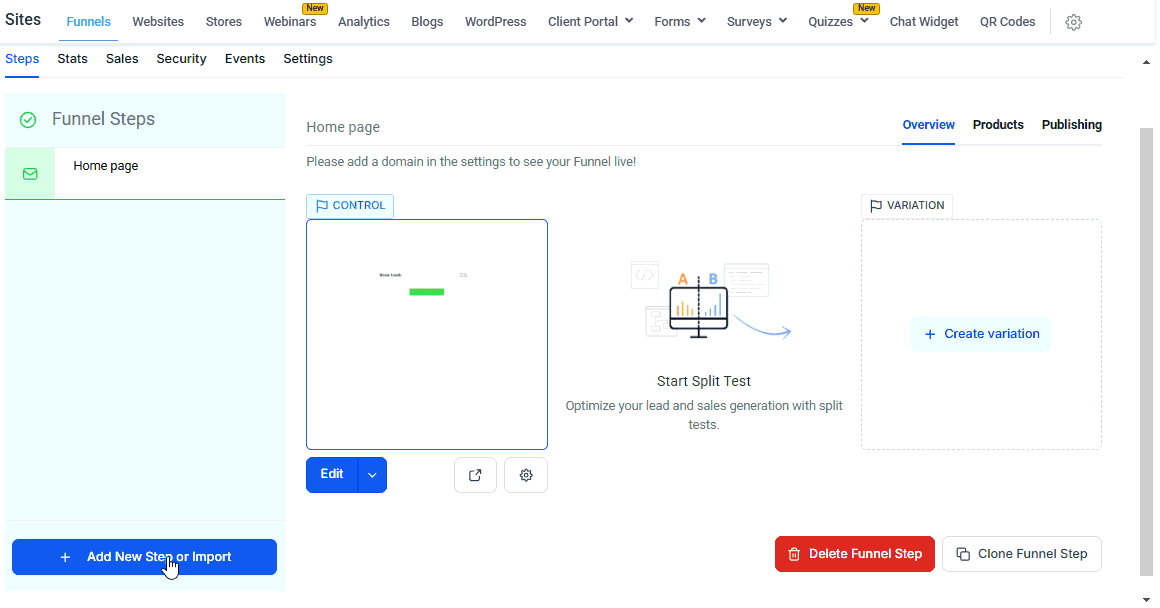This screenshot has height=608, width=1160.
Task: Open the Webinars section
Action: [290, 21]
